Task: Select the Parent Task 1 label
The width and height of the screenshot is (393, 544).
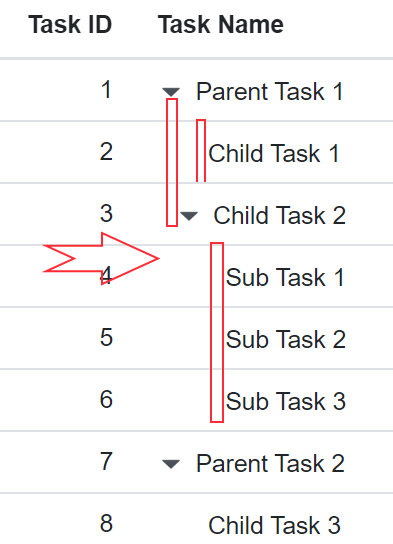Action: point(270,92)
